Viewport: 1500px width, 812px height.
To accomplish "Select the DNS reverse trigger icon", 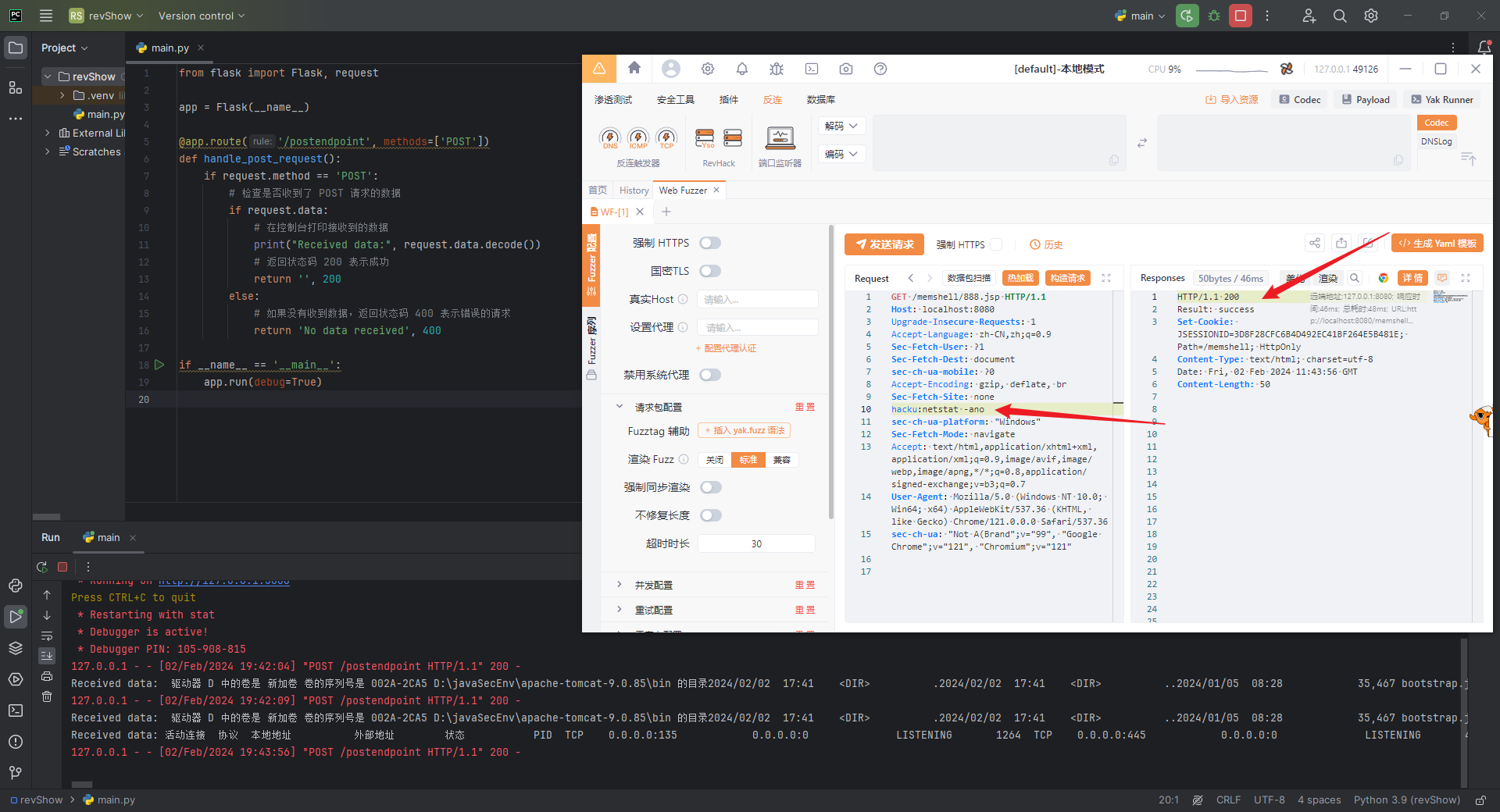I will [x=610, y=138].
